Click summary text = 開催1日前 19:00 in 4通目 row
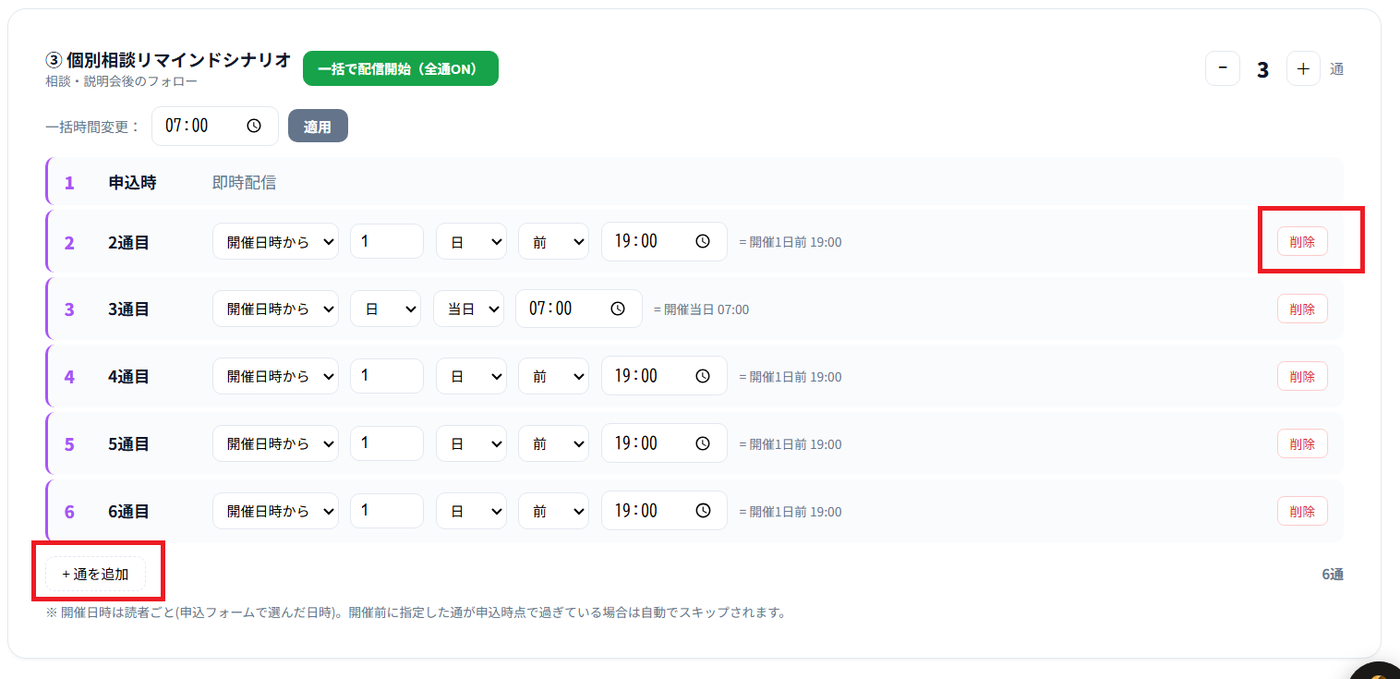The image size is (1400, 679). tap(790, 376)
